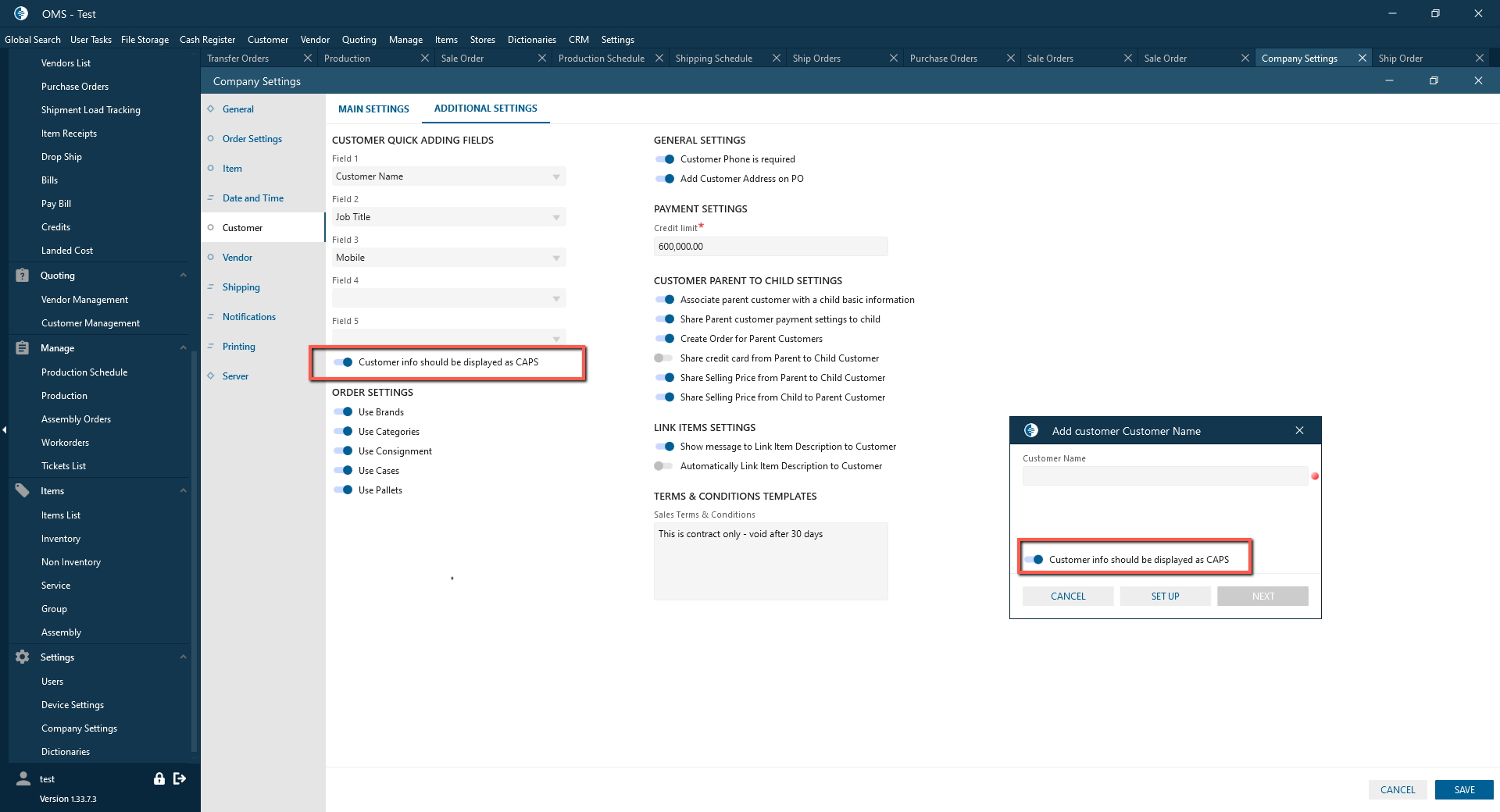Image resolution: width=1500 pixels, height=812 pixels.
Task: Click the red required marker beside Customer Name
Action: (1315, 475)
